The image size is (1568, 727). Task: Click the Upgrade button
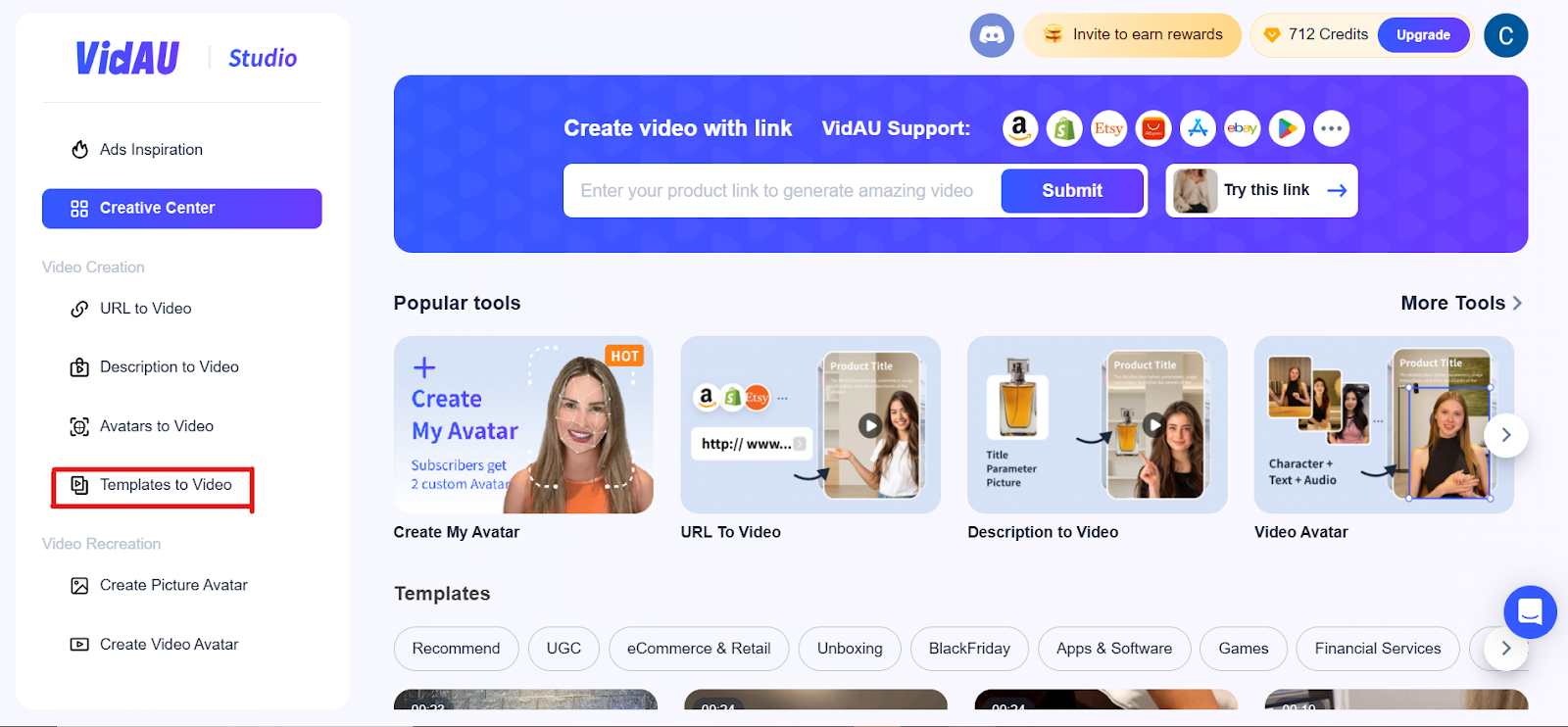pos(1423,35)
